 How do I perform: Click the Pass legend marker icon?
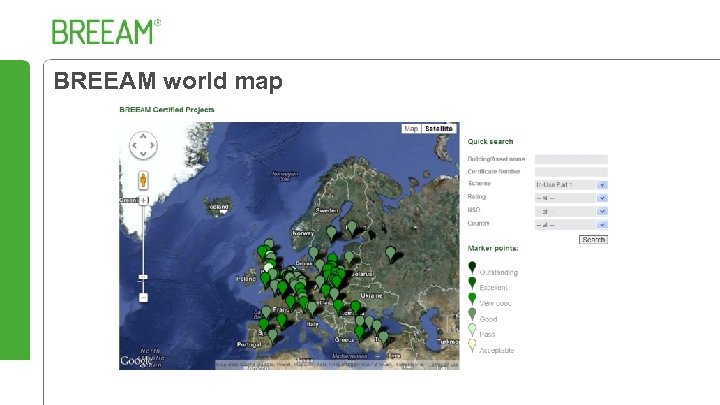pos(472,330)
